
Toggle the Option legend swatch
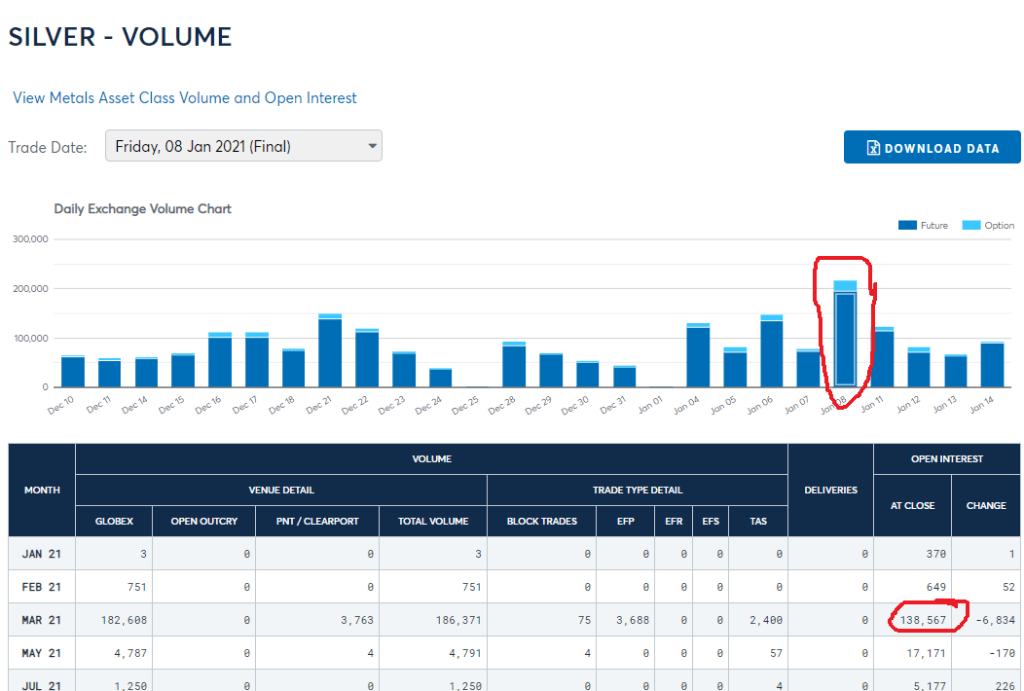(x=971, y=226)
